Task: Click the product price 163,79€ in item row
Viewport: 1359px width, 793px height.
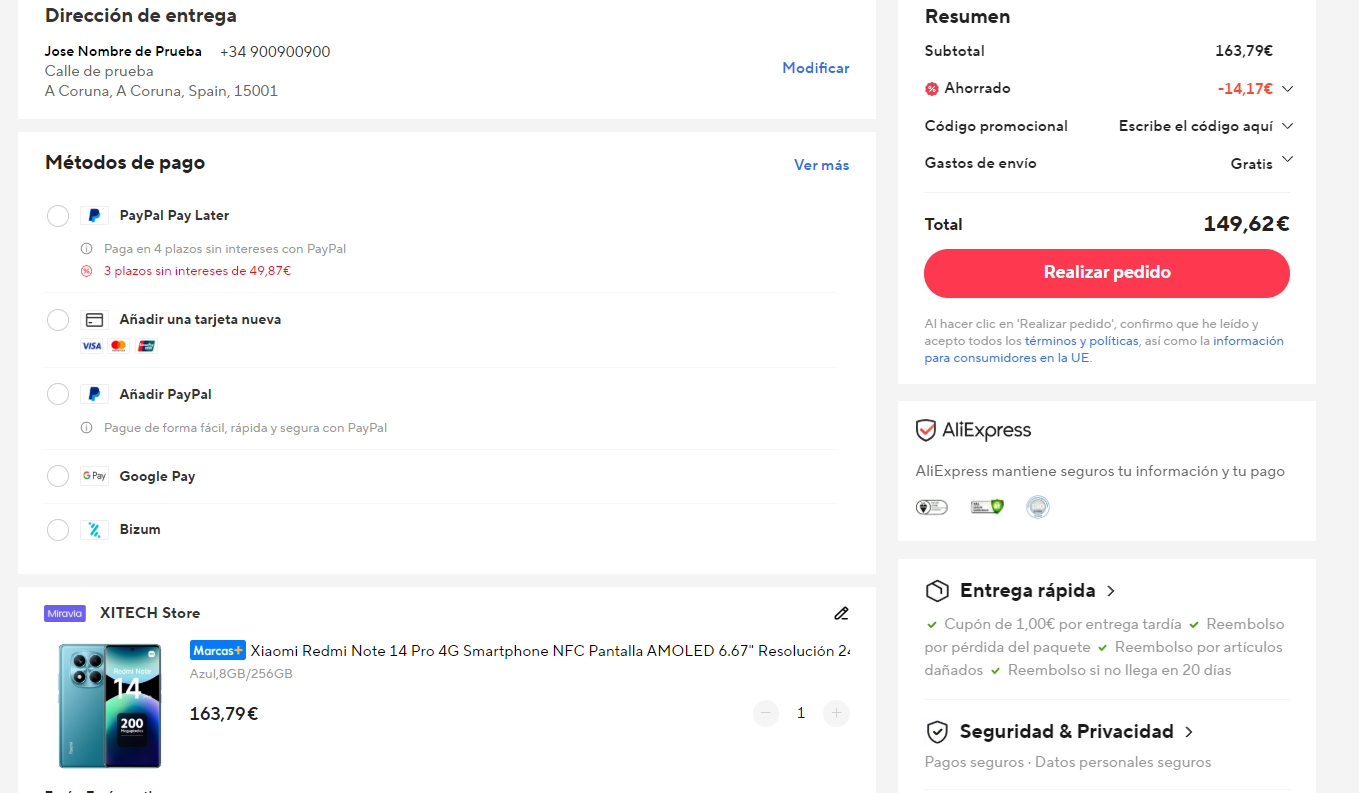Action: pyautogui.click(x=224, y=714)
